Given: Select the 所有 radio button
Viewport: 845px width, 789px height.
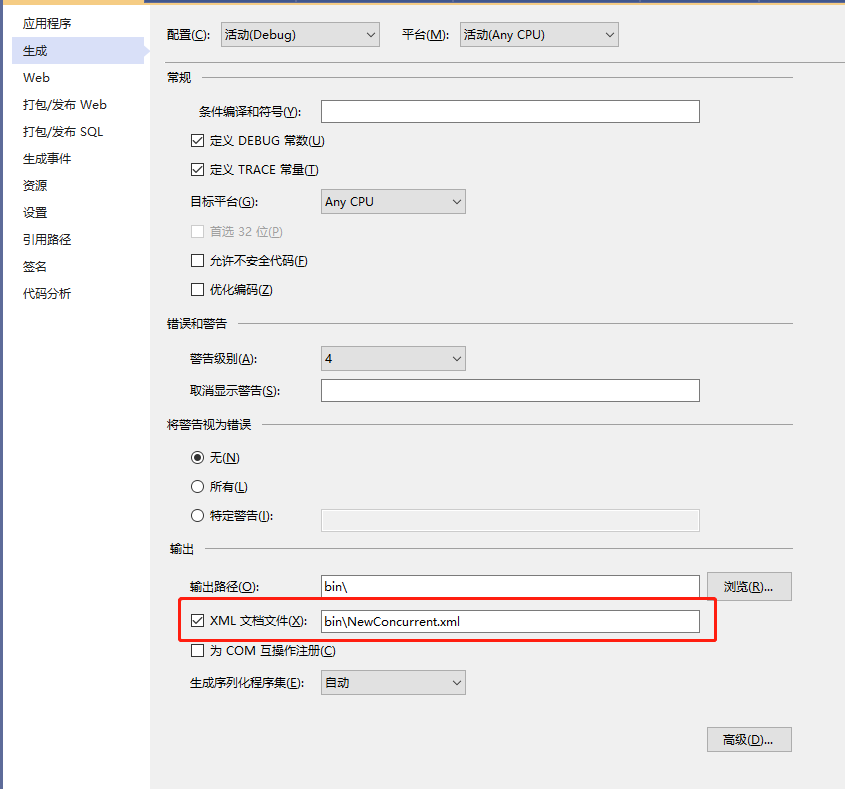Looking at the screenshot, I should [x=198, y=487].
